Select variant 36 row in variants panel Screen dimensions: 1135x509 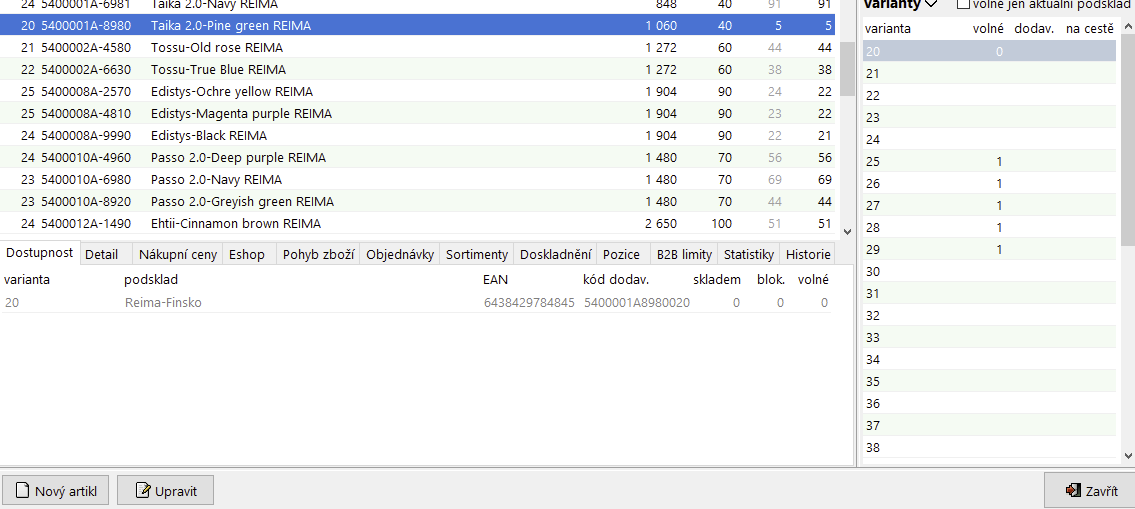click(989, 403)
